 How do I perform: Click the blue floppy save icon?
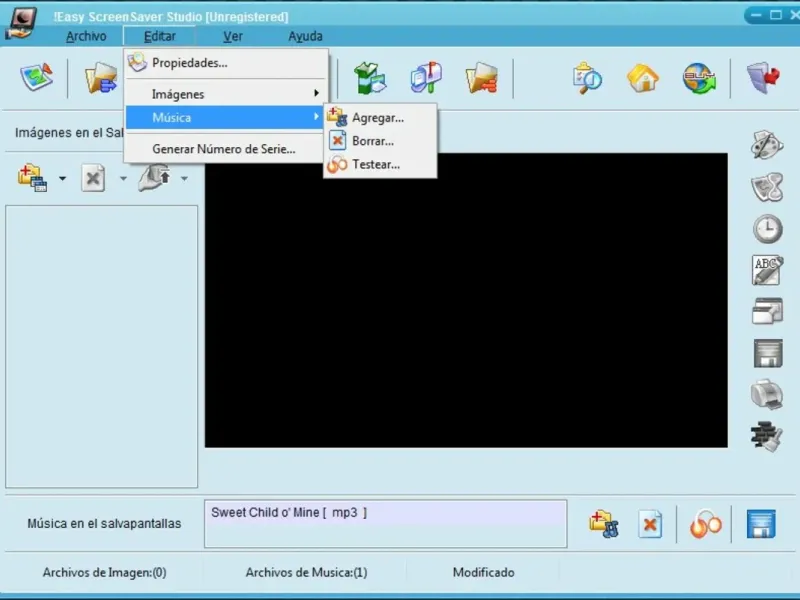click(761, 524)
